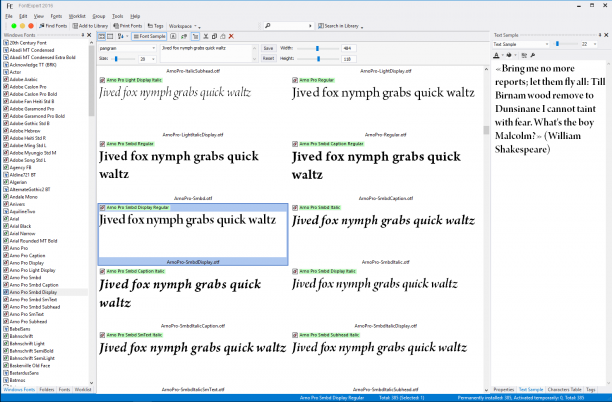Click the Reset button
Screen dimensions: 612x402
pos(268,59)
